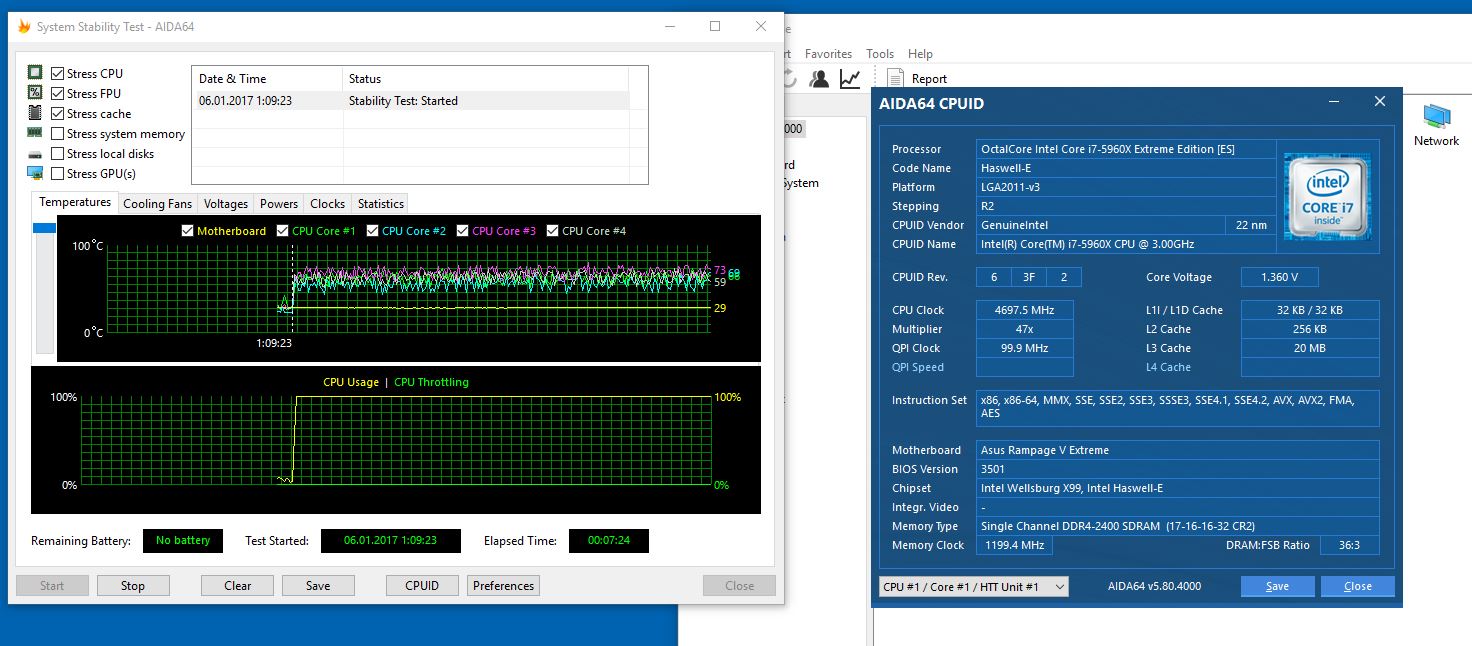Image resolution: width=1472 pixels, height=646 pixels.
Task: Click the log date 06.01.2017 1:09:23
Action: (x=245, y=101)
